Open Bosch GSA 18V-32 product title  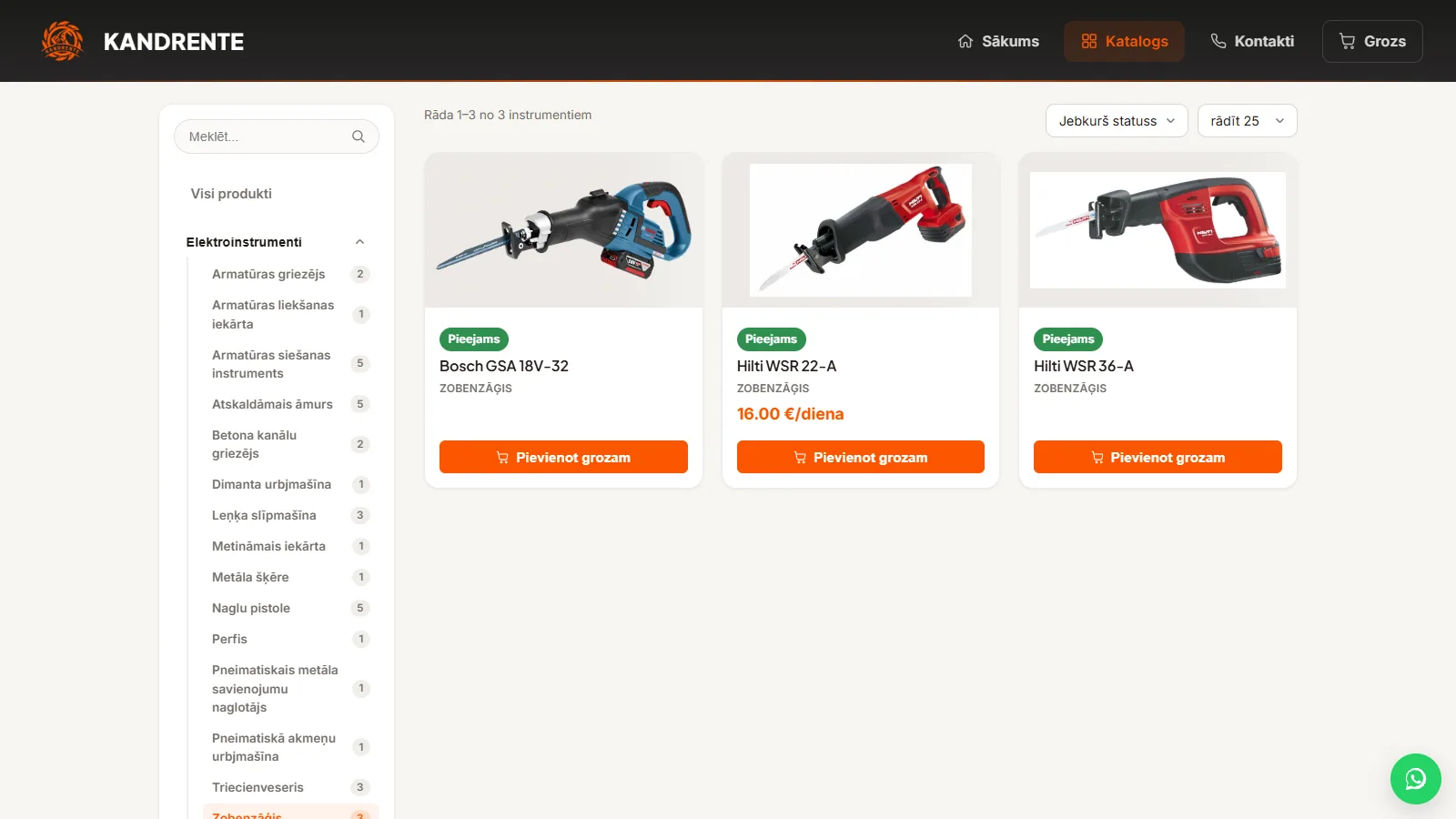point(504,366)
